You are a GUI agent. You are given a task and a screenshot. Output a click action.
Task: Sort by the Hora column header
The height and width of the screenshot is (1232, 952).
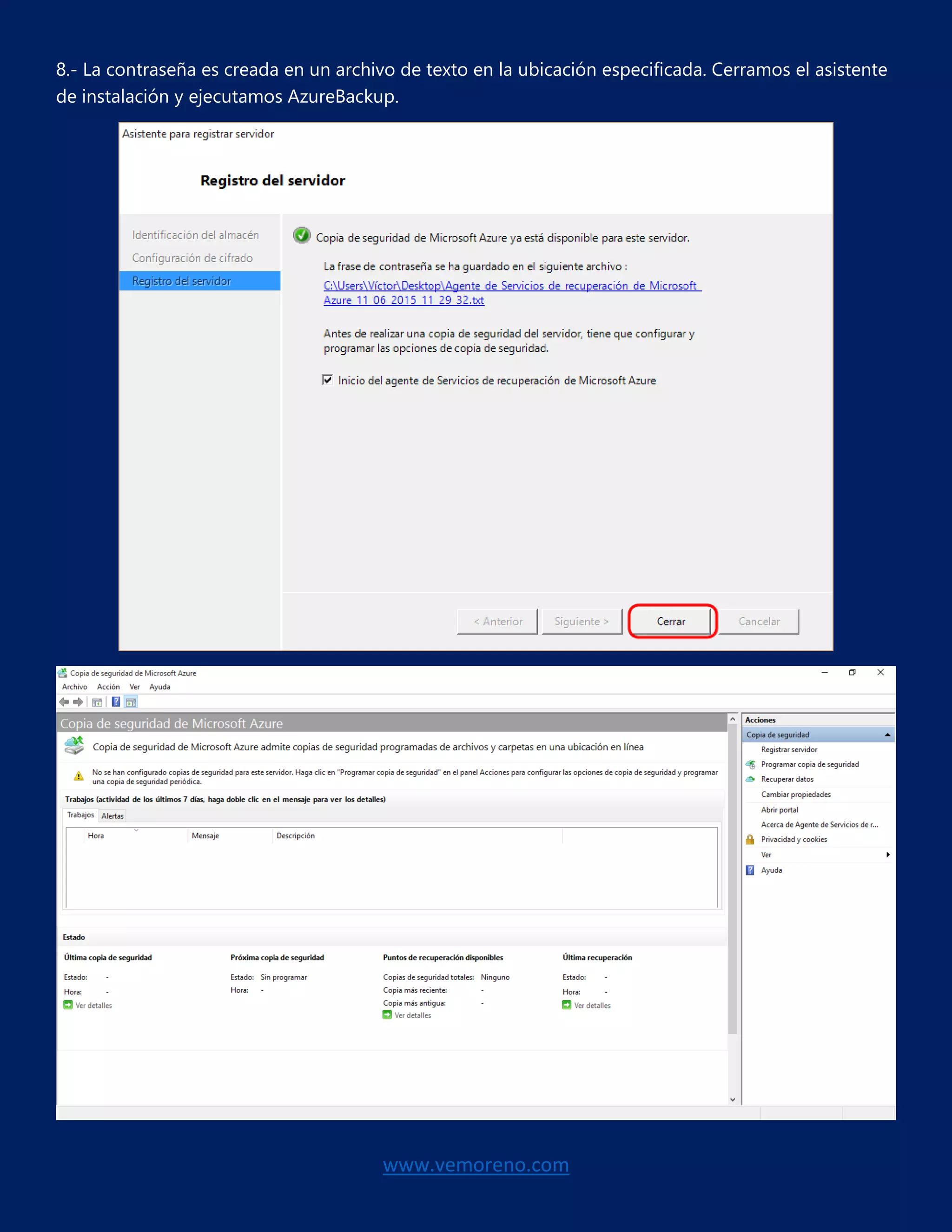point(135,835)
